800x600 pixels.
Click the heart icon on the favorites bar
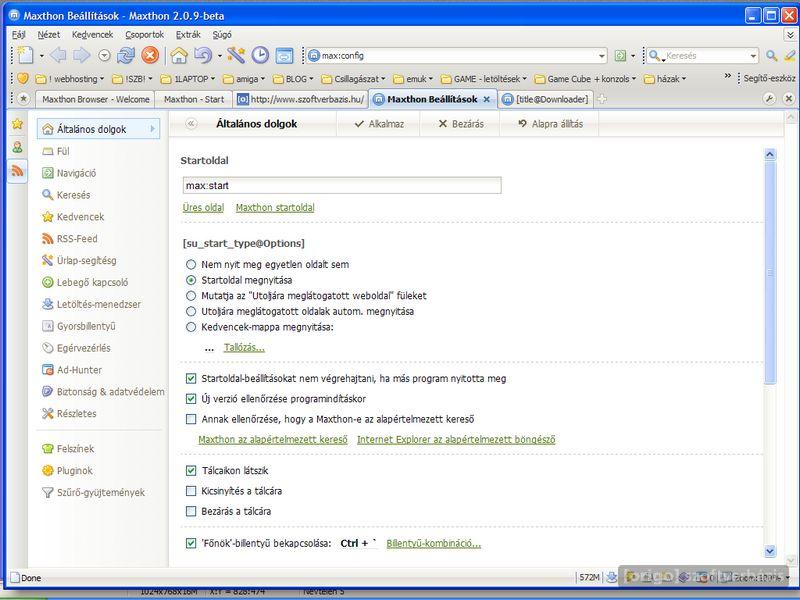(x=22, y=79)
